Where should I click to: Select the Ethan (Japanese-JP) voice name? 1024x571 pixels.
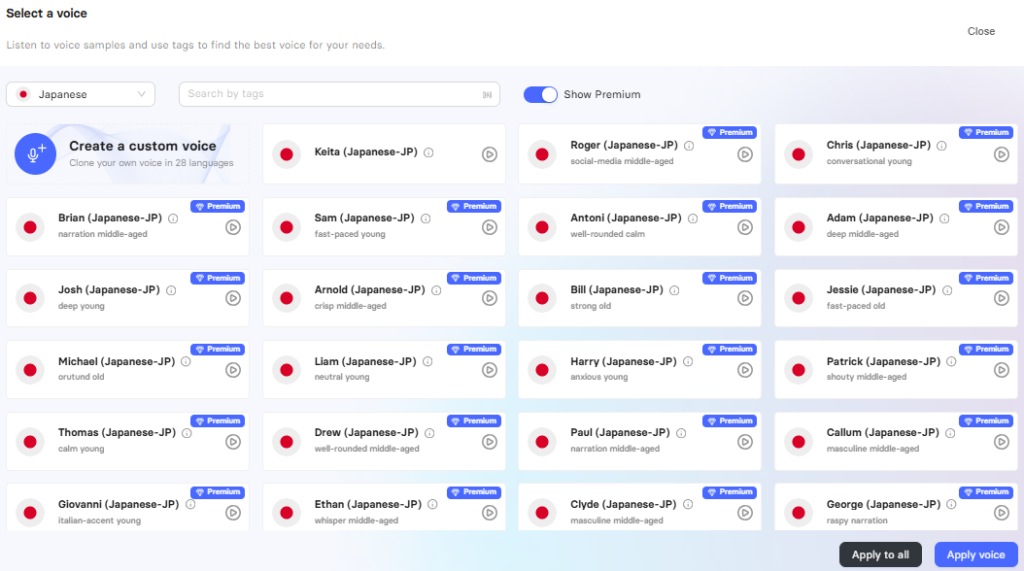tap(368, 504)
